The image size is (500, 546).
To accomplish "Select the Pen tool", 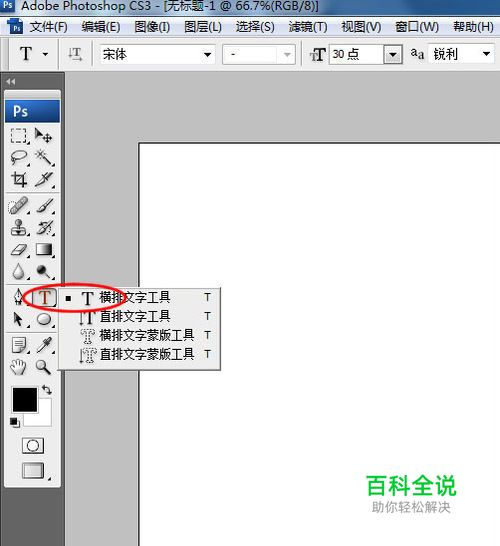I will [18, 298].
